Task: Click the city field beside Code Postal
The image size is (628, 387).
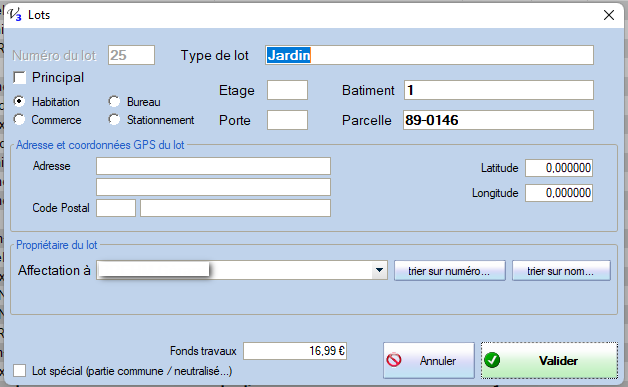Action: pos(236,208)
